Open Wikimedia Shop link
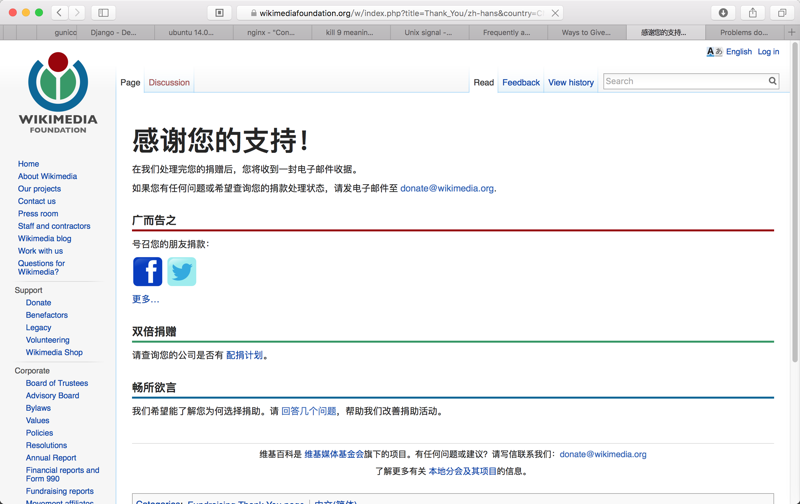Screen dimensions: 800x504 (54, 352)
